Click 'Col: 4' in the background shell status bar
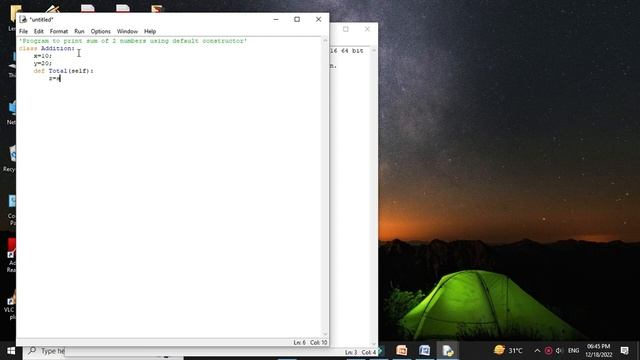Screen dimensions: 640x360 (369, 352)
